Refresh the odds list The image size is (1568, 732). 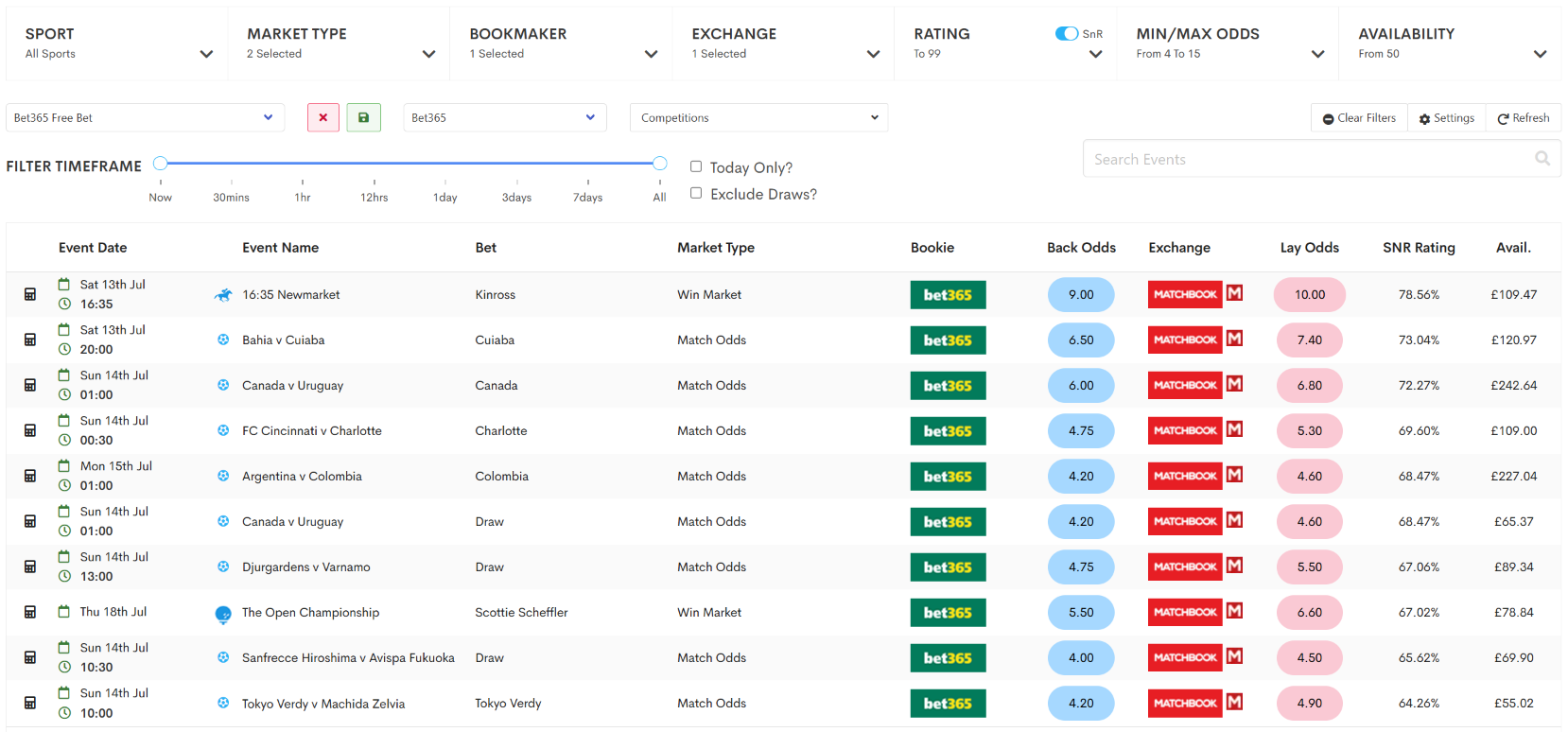click(x=1524, y=118)
